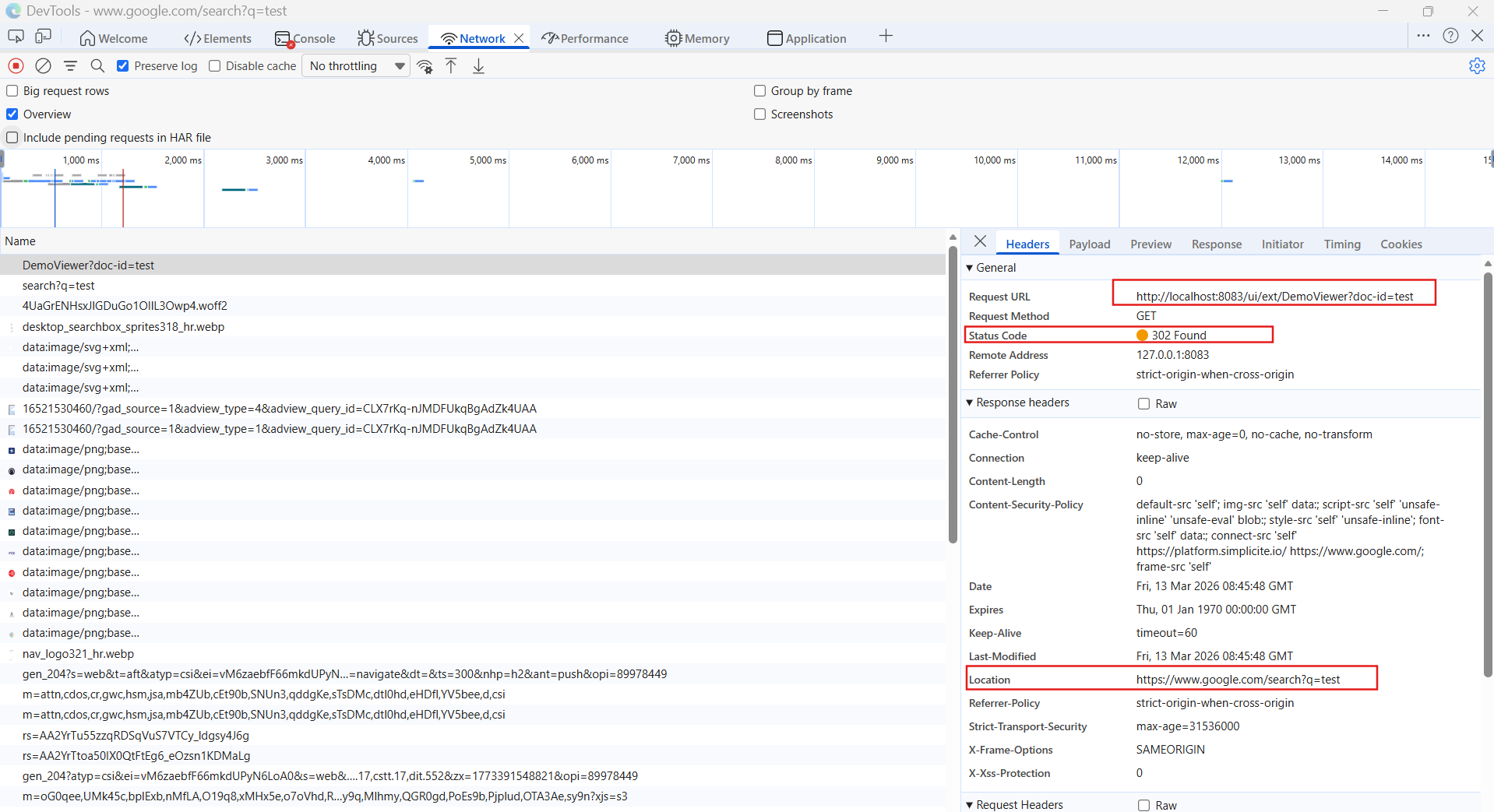Open network conditions wifi icon
This screenshot has width=1494, height=812.
[x=425, y=66]
